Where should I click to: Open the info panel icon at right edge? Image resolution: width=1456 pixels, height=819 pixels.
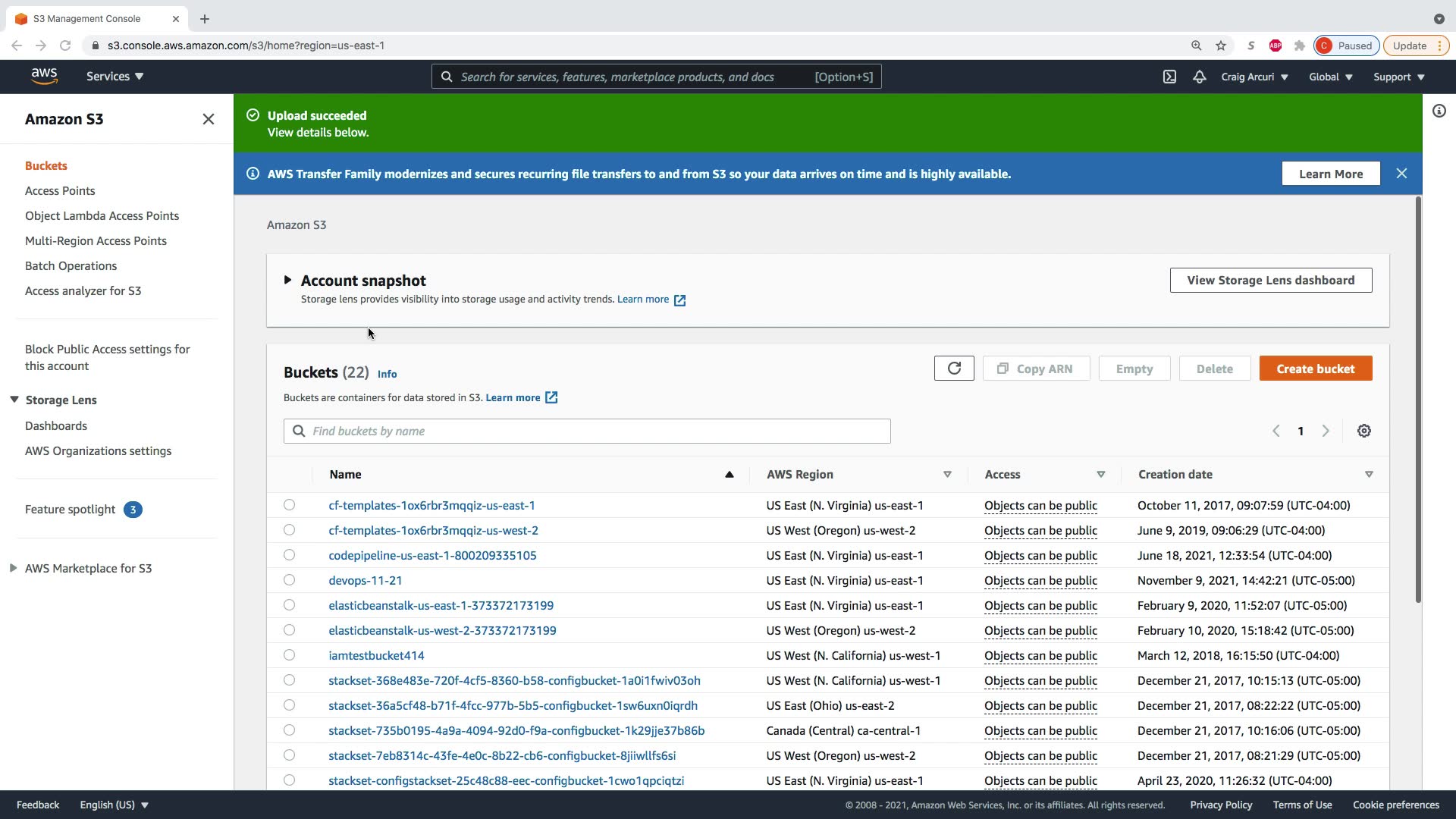tap(1439, 111)
